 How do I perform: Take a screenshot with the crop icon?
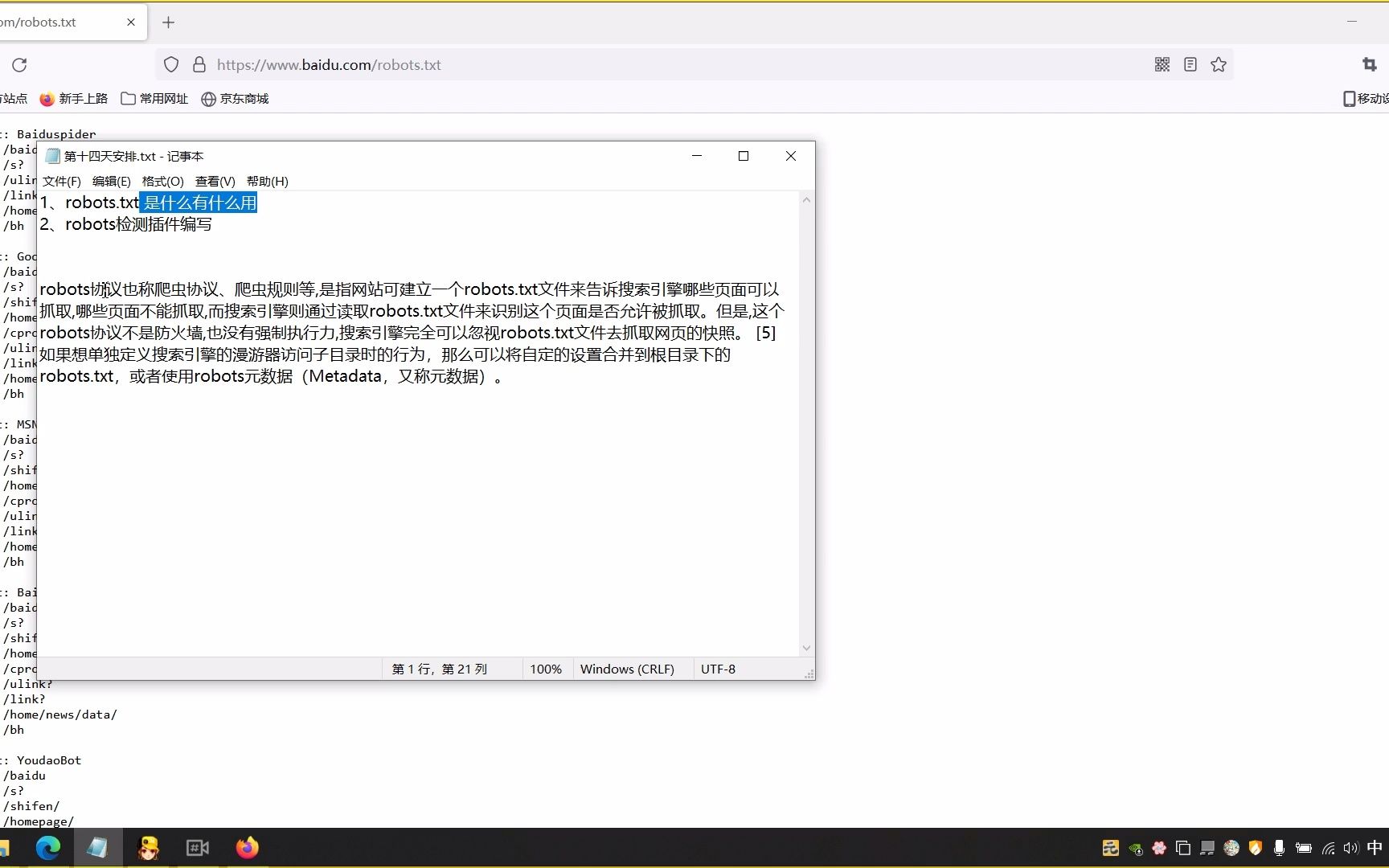[1370, 64]
